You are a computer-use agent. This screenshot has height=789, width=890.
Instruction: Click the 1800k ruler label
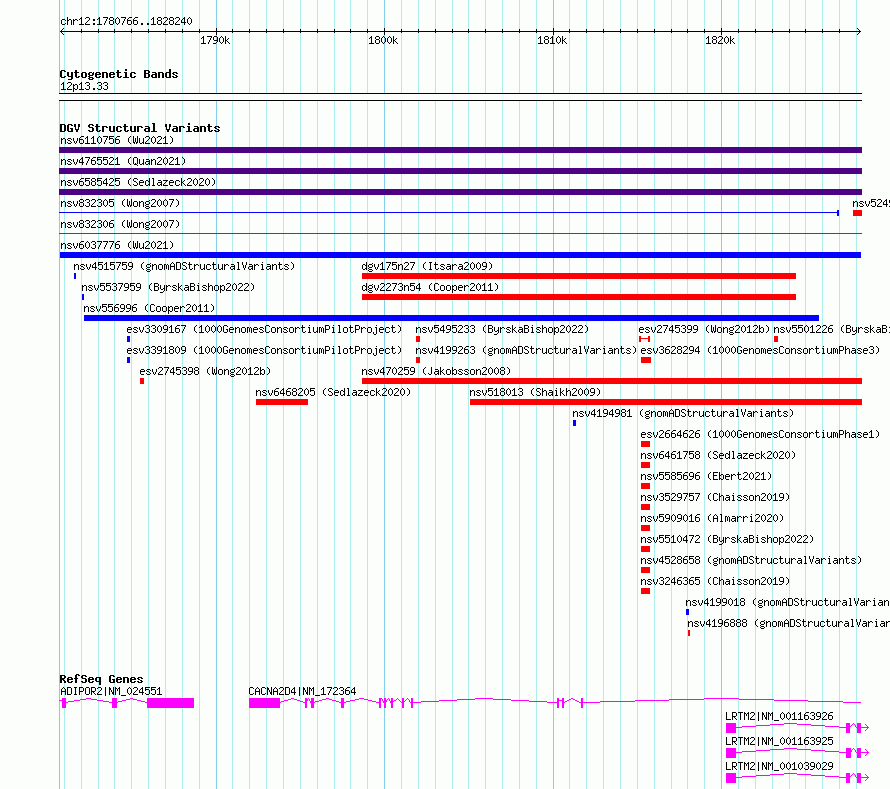[383, 40]
